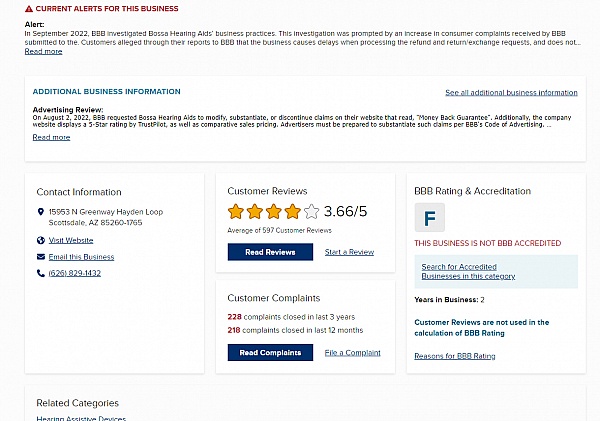The height and width of the screenshot is (421, 600).
Task: Click the envelope icon for emailing business
Action: (41, 257)
